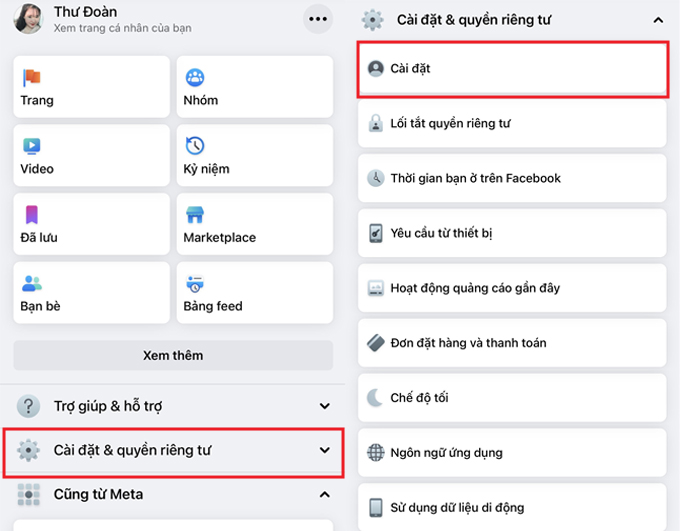Open the Bảng feed shortcut
Image resolution: width=680 pixels, height=531 pixels.
point(255,293)
